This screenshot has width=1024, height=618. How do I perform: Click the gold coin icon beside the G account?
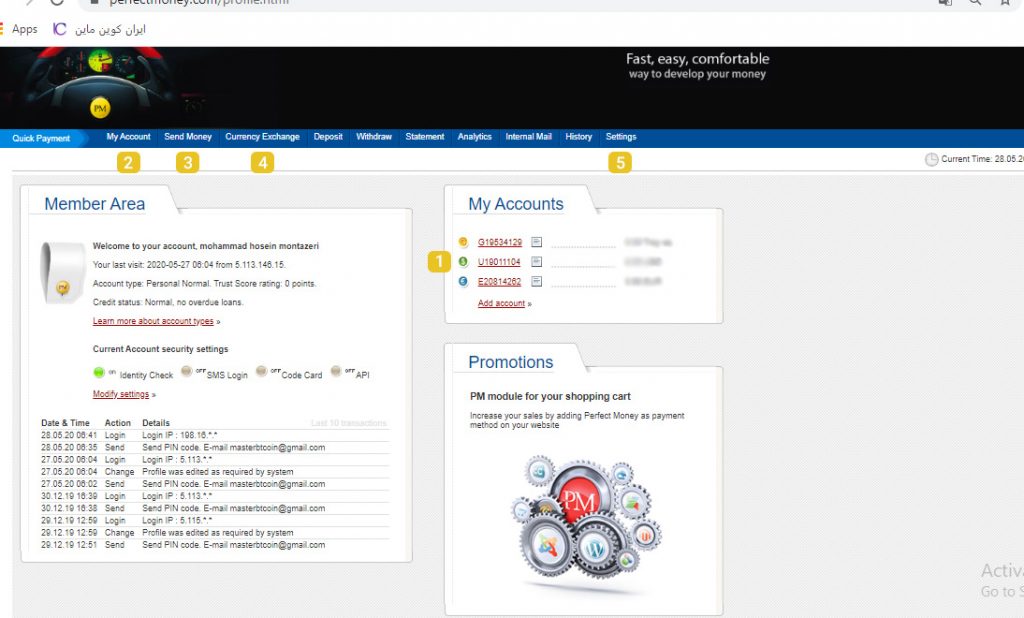(x=463, y=242)
